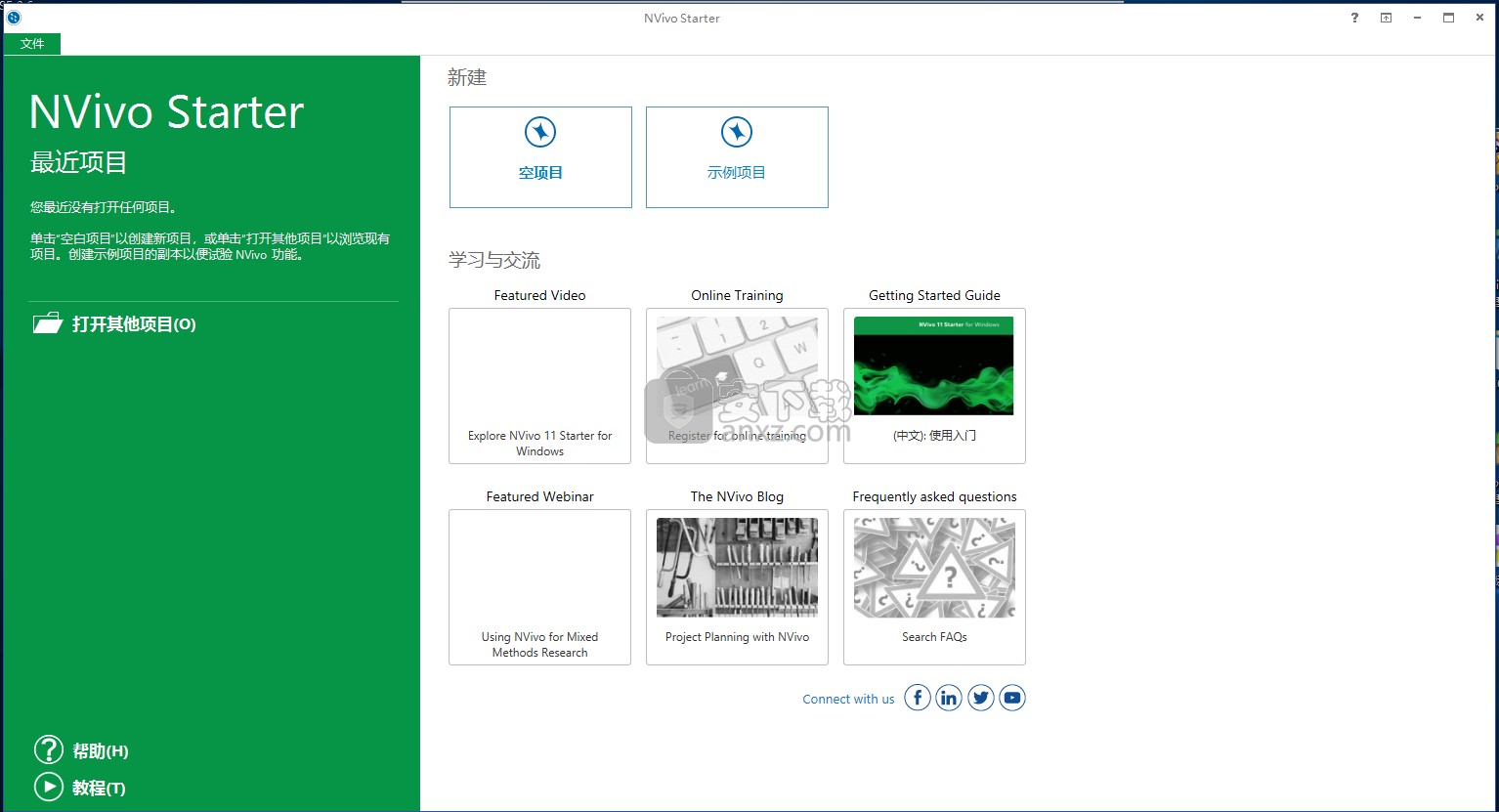Open the FAQ question-mark signs thumbnail
The width and height of the screenshot is (1499, 812).
point(934,568)
